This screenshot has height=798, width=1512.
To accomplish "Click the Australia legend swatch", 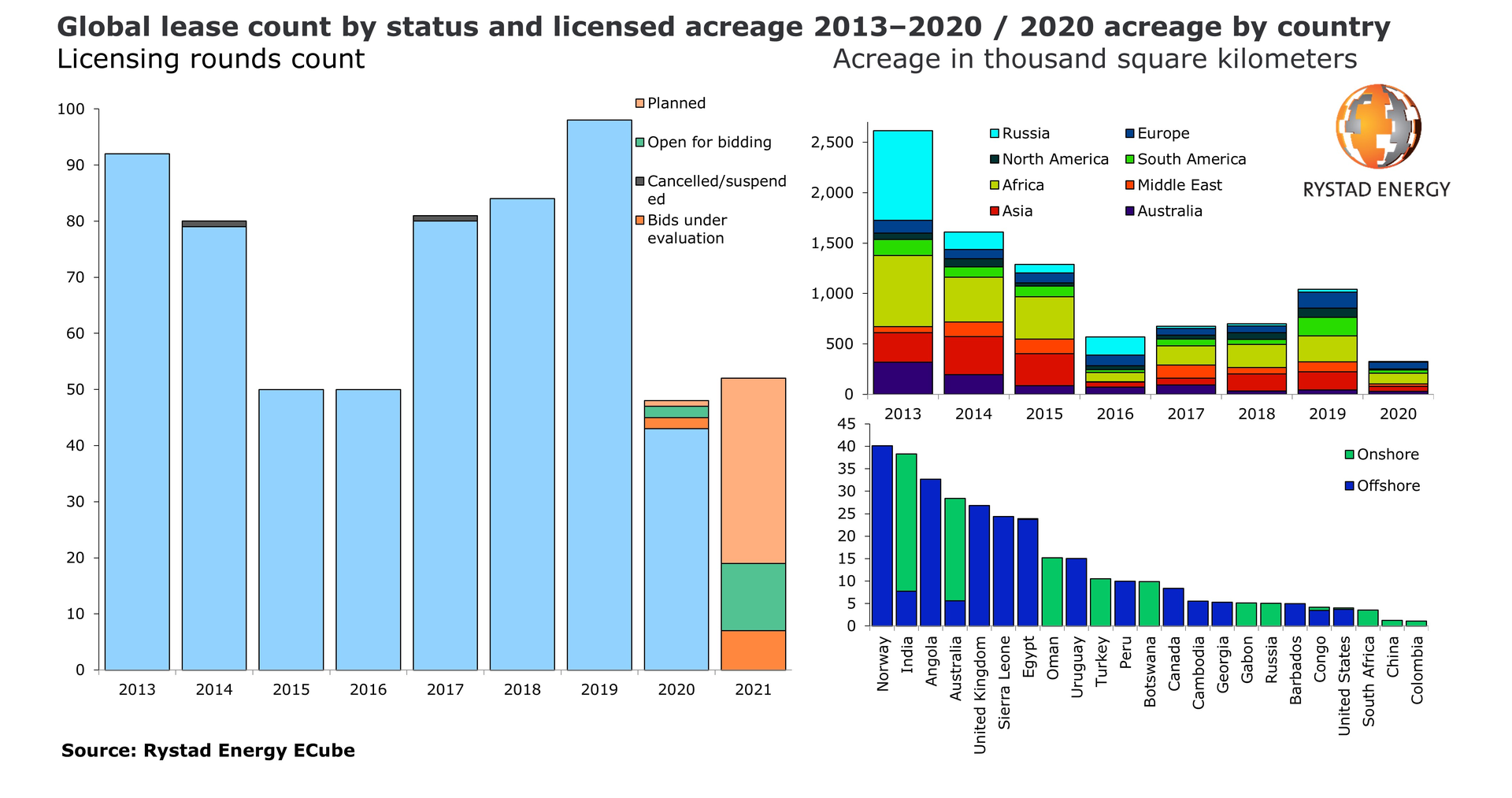I will coord(1130,211).
